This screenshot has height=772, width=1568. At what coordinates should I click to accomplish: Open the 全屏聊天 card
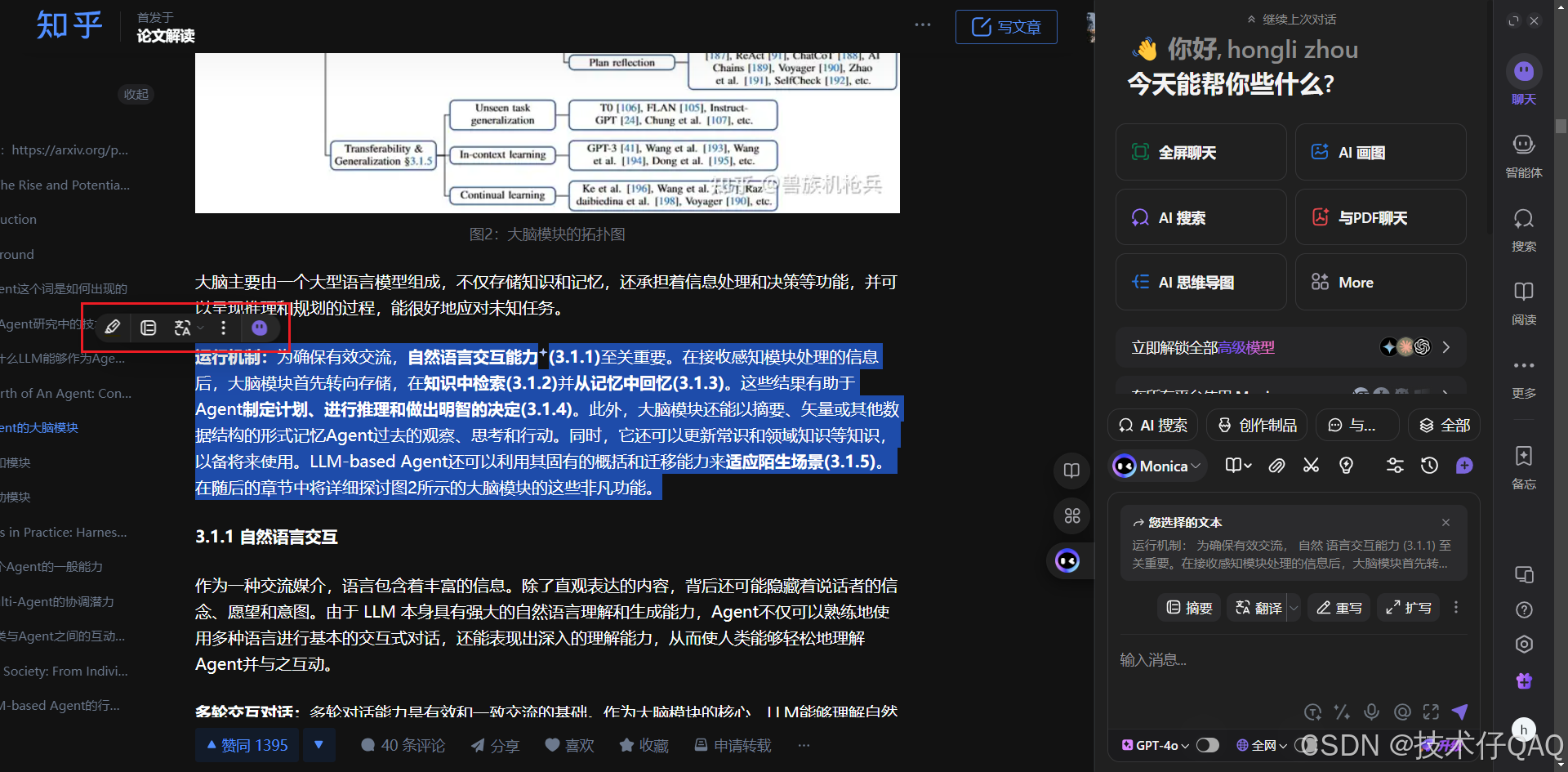[1201, 152]
